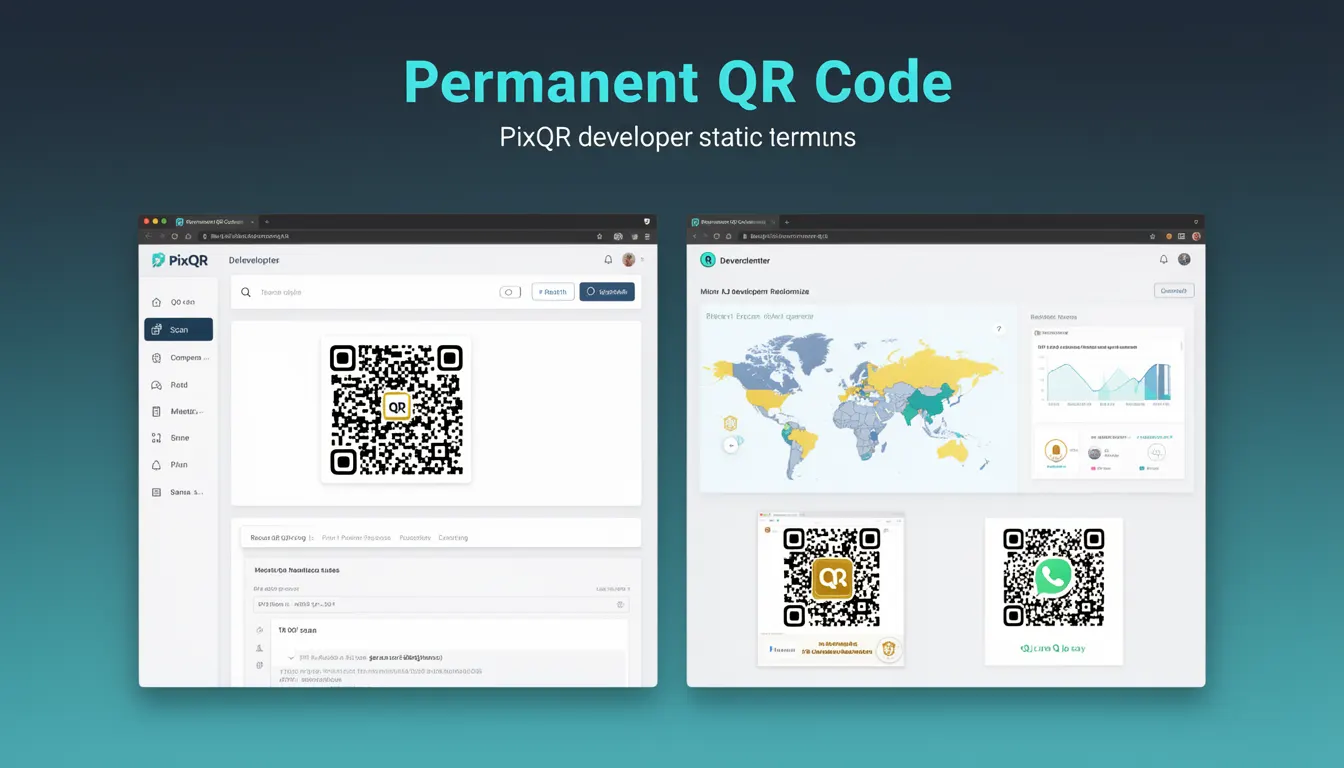Click the round arrow button on the map
The width and height of the screenshot is (1344, 768).
pos(731,445)
